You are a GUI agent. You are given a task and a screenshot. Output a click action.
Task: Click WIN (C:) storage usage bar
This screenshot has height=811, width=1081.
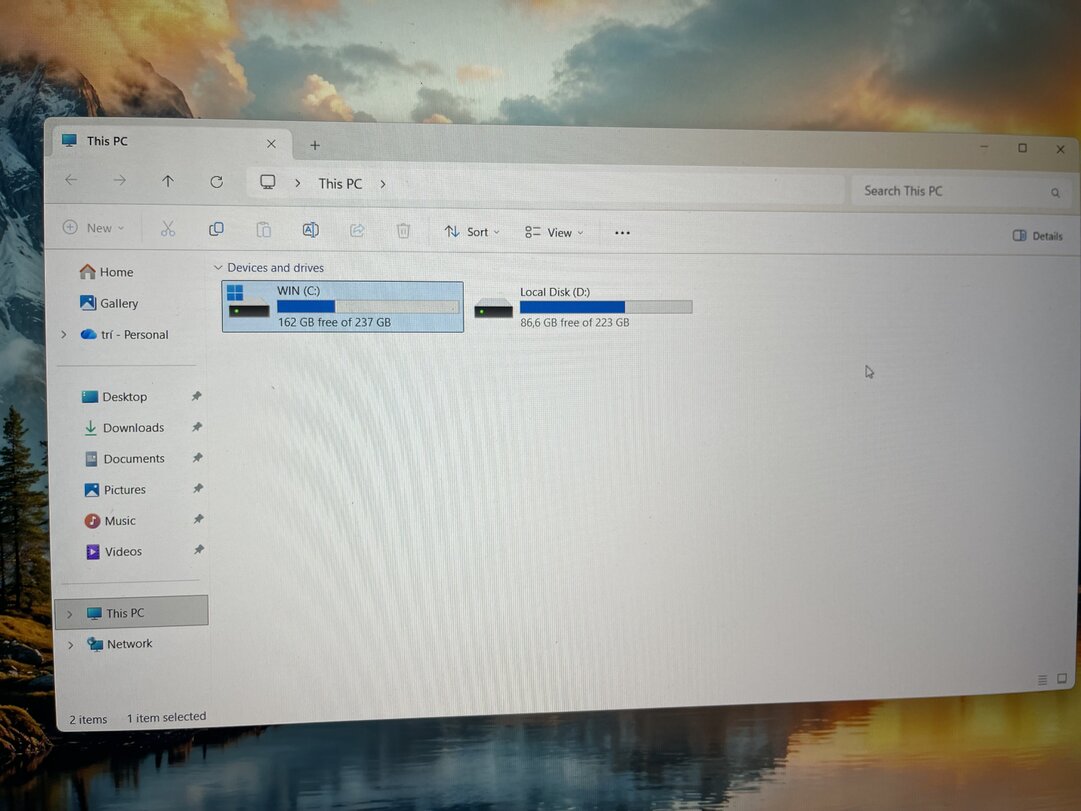coord(368,306)
